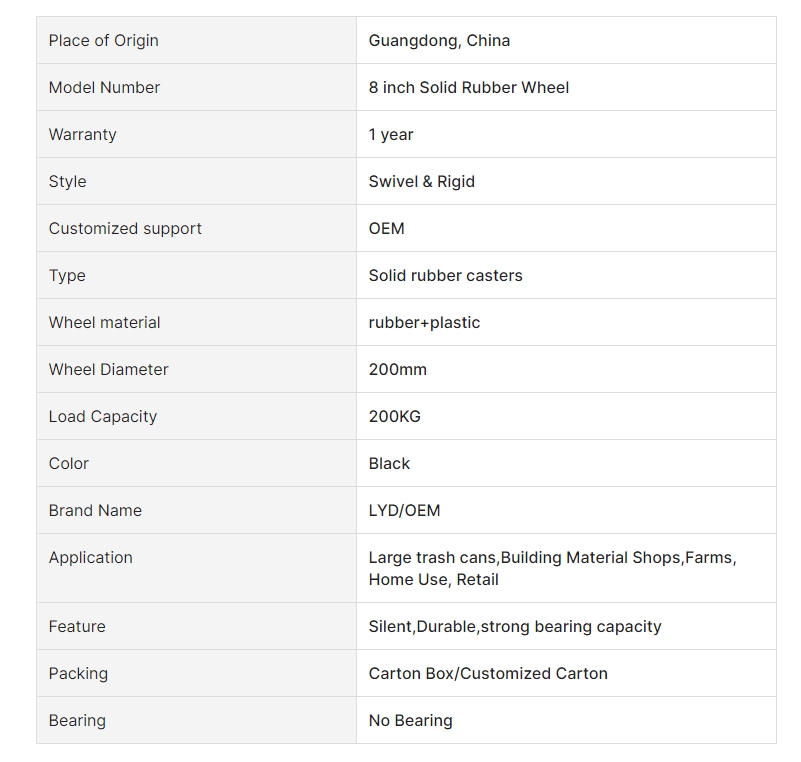
Task: Click the Application description text
Action: 553,568
